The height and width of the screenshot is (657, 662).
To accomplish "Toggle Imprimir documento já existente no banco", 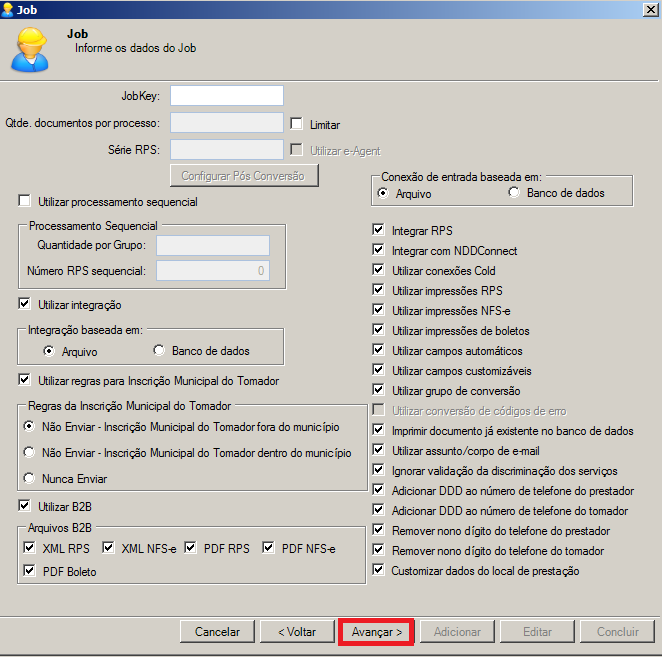I will point(378,429).
